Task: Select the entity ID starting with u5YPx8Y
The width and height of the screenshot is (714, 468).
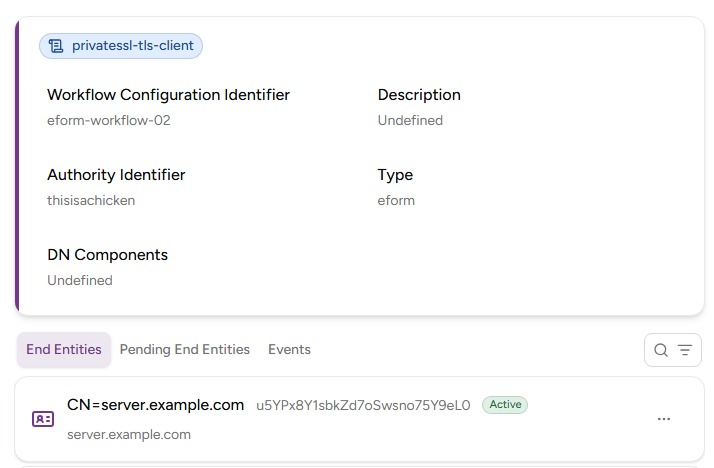Action: pos(363,406)
